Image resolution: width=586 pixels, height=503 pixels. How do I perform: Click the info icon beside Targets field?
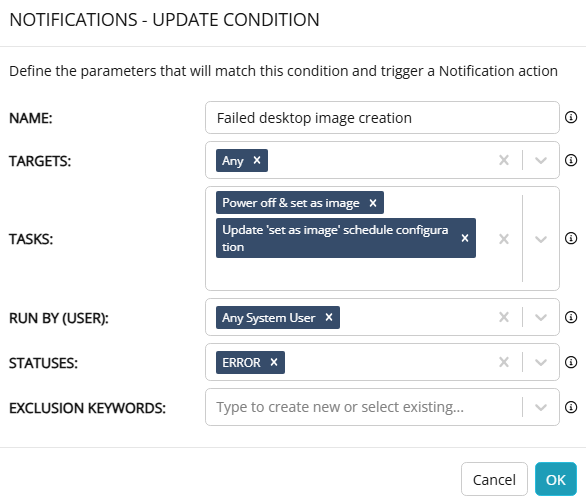(x=571, y=160)
